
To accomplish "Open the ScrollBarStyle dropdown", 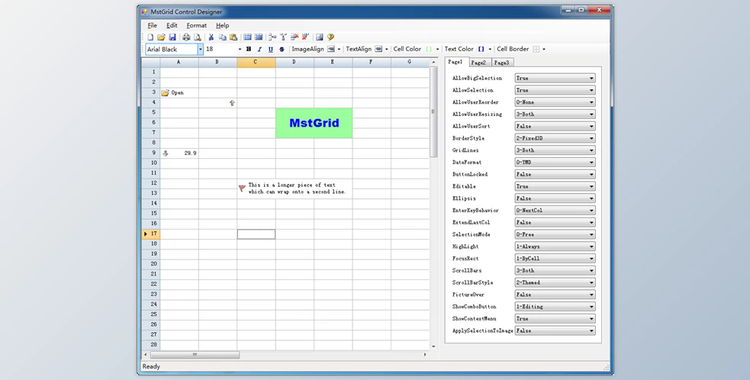I will click(x=555, y=282).
